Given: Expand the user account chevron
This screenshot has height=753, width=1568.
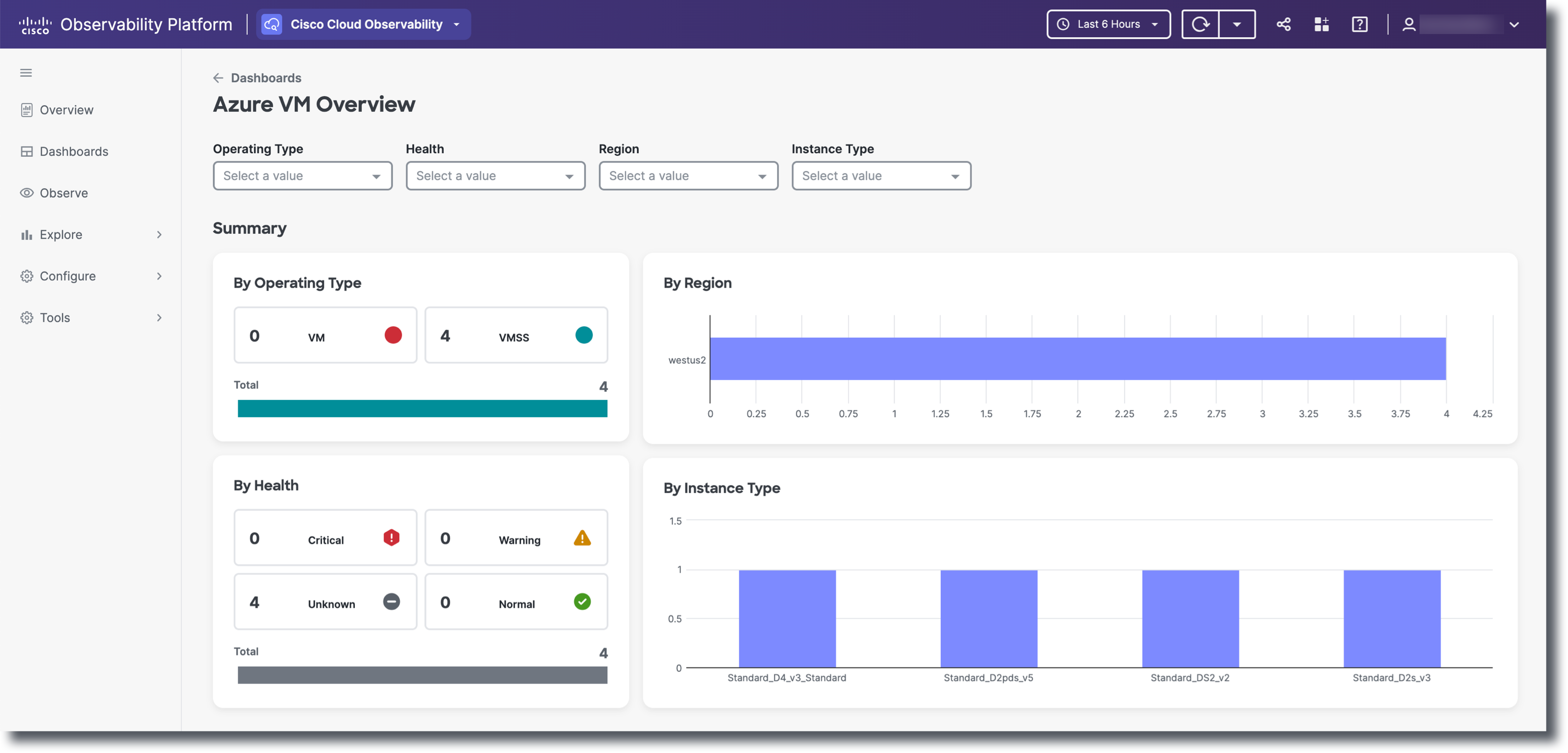Looking at the screenshot, I should pyautogui.click(x=1515, y=25).
